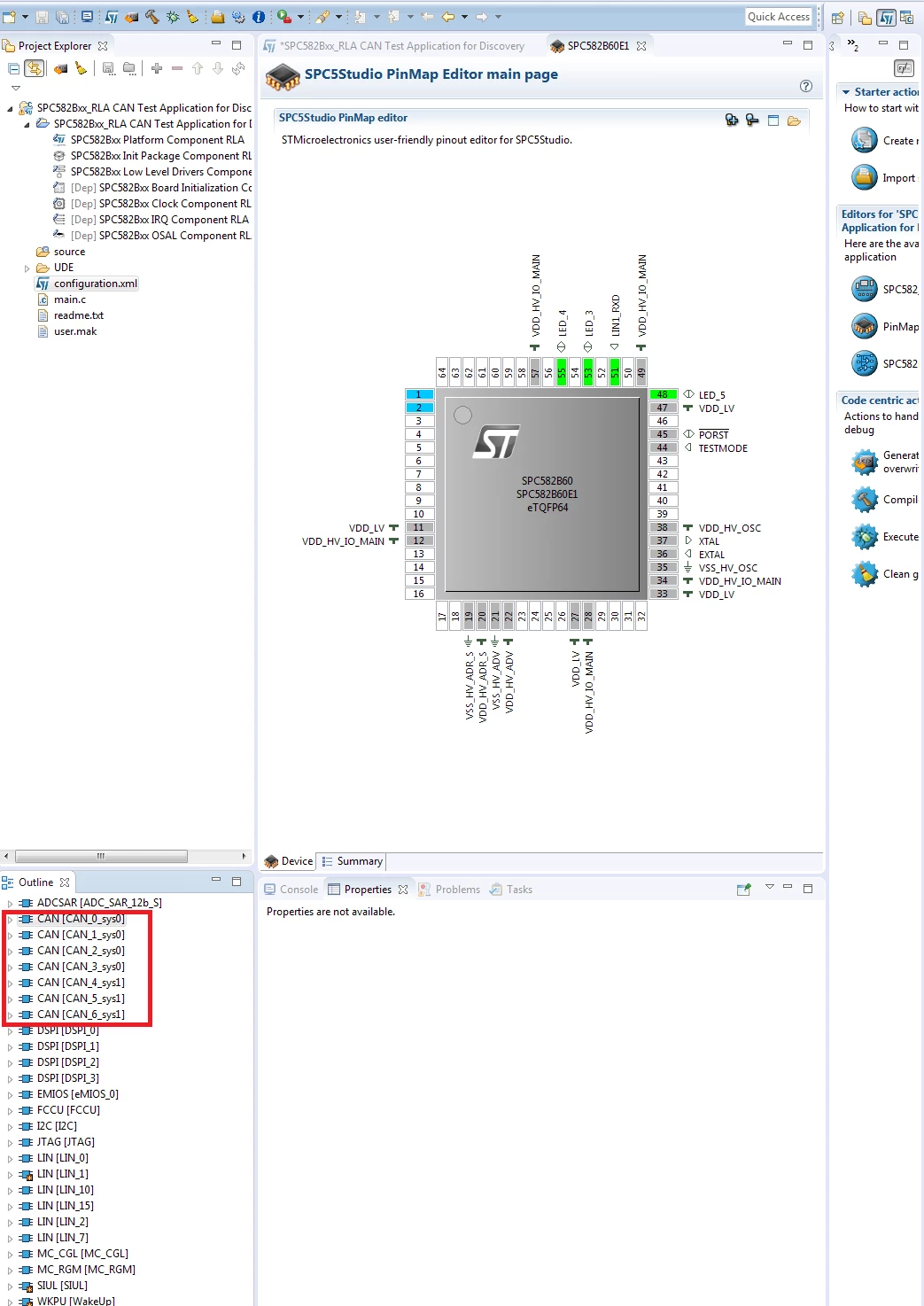Open main.c in Project Explorer
Image resolution: width=924 pixels, height=1306 pixels.
[x=61, y=299]
